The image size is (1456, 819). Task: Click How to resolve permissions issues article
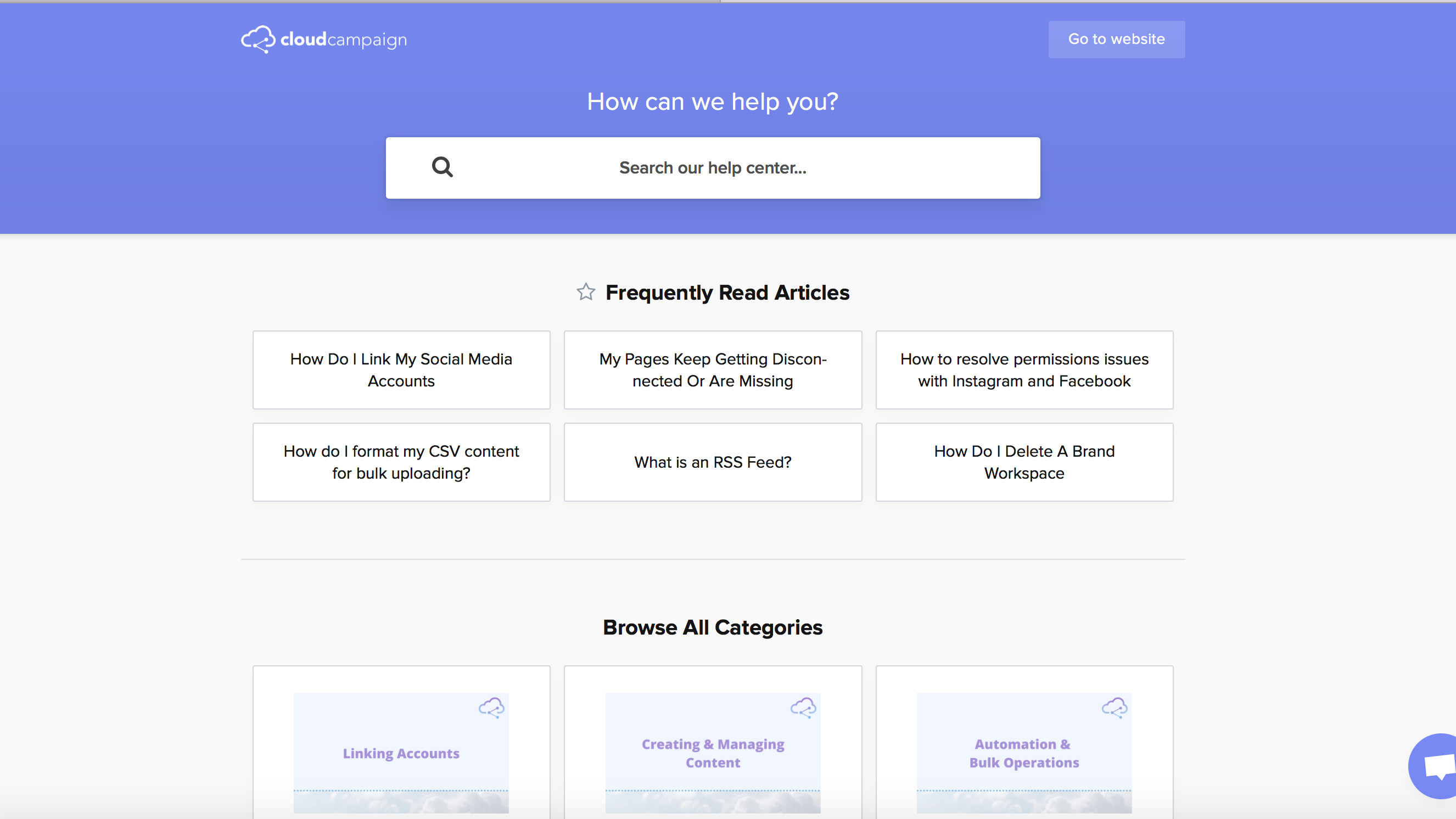point(1024,369)
